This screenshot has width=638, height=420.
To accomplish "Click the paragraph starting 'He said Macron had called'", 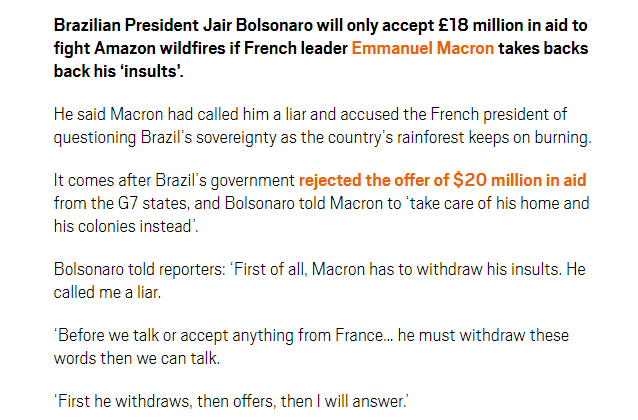I will (x=322, y=126).
